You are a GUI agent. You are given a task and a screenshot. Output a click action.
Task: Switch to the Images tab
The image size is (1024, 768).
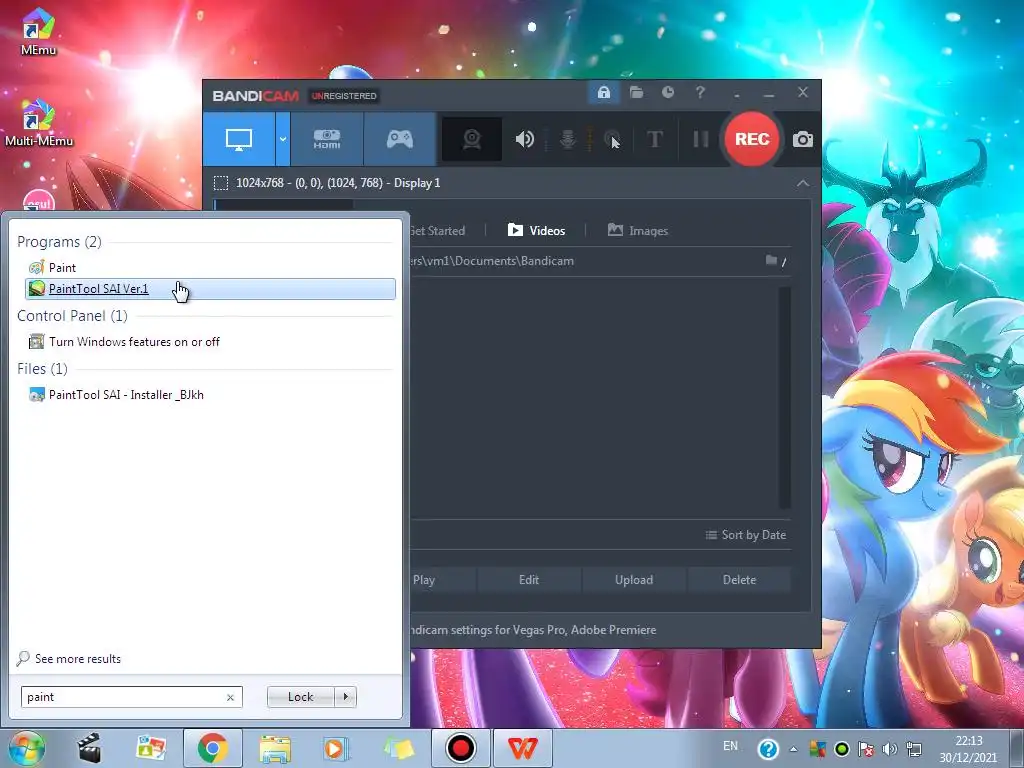pyautogui.click(x=637, y=231)
